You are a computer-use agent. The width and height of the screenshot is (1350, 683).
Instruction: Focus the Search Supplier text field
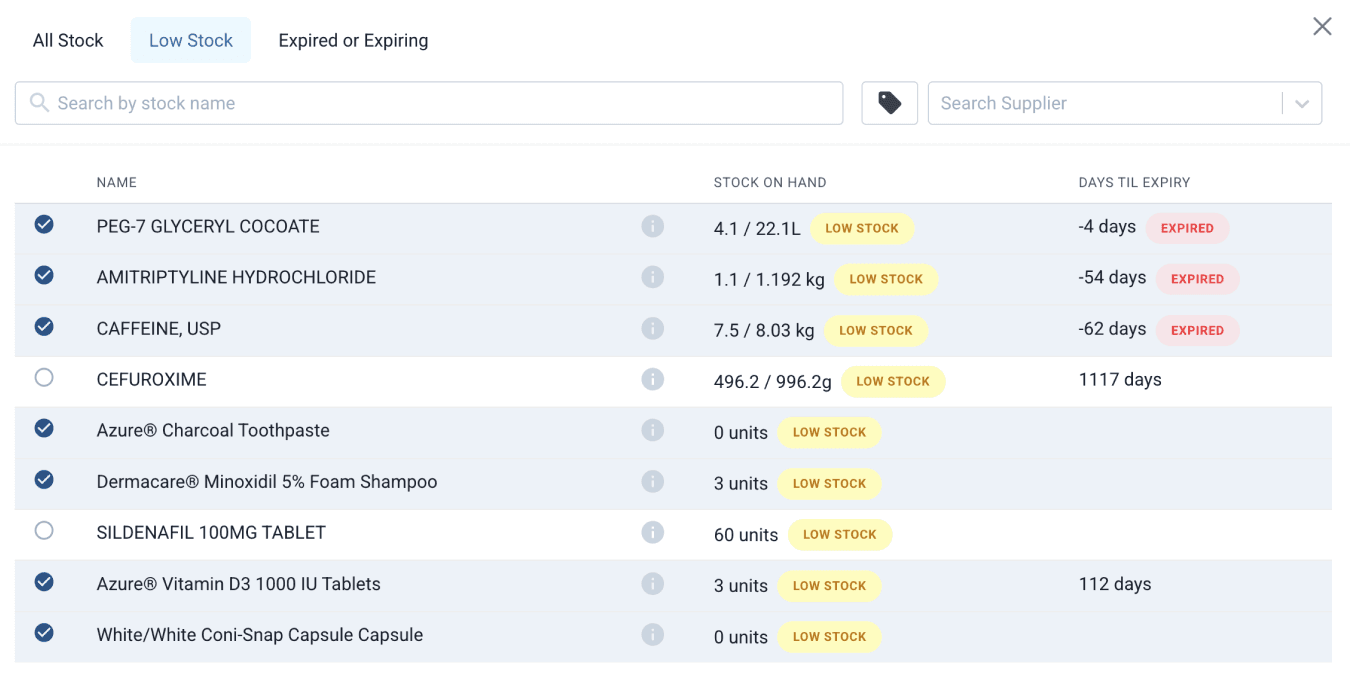pos(1105,103)
